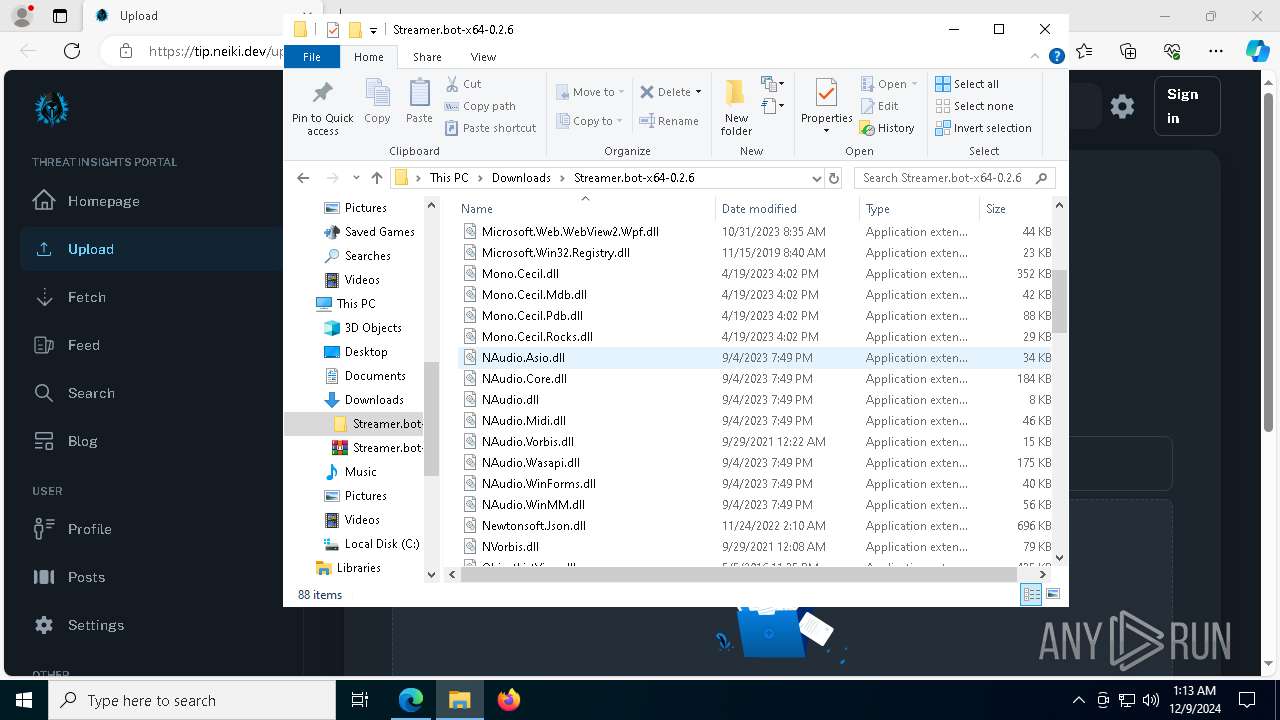Click Edit in the ribbon
Viewport: 1280px width, 720px height.
coord(879,106)
